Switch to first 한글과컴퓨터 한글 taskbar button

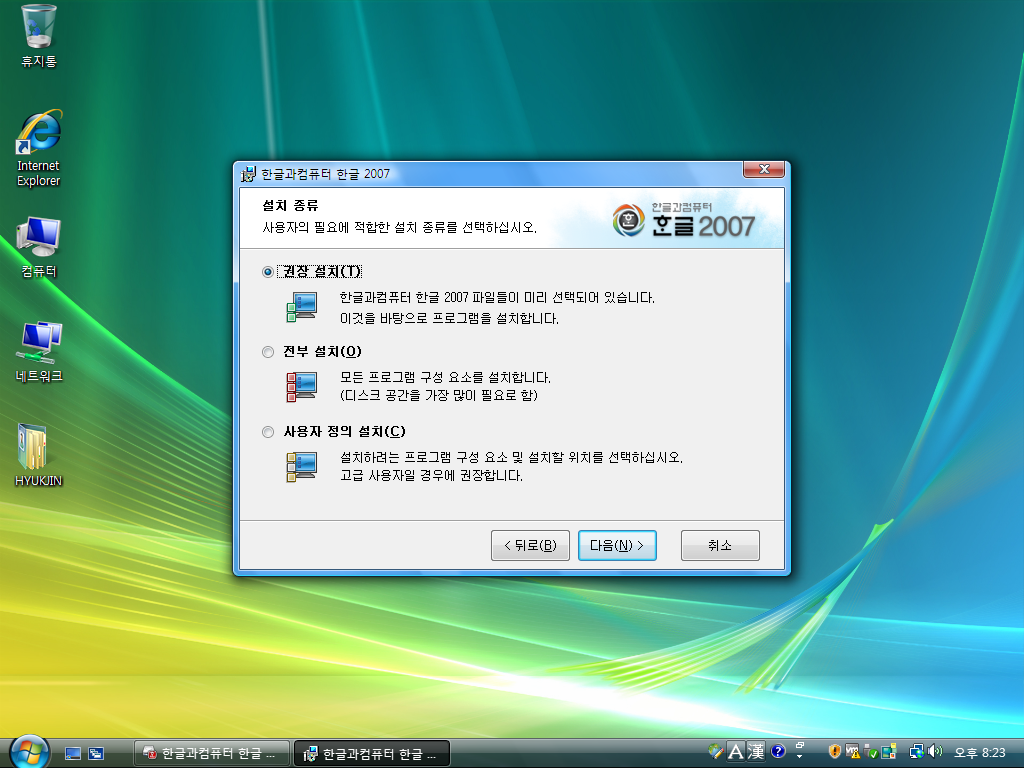pyautogui.click(x=212, y=754)
